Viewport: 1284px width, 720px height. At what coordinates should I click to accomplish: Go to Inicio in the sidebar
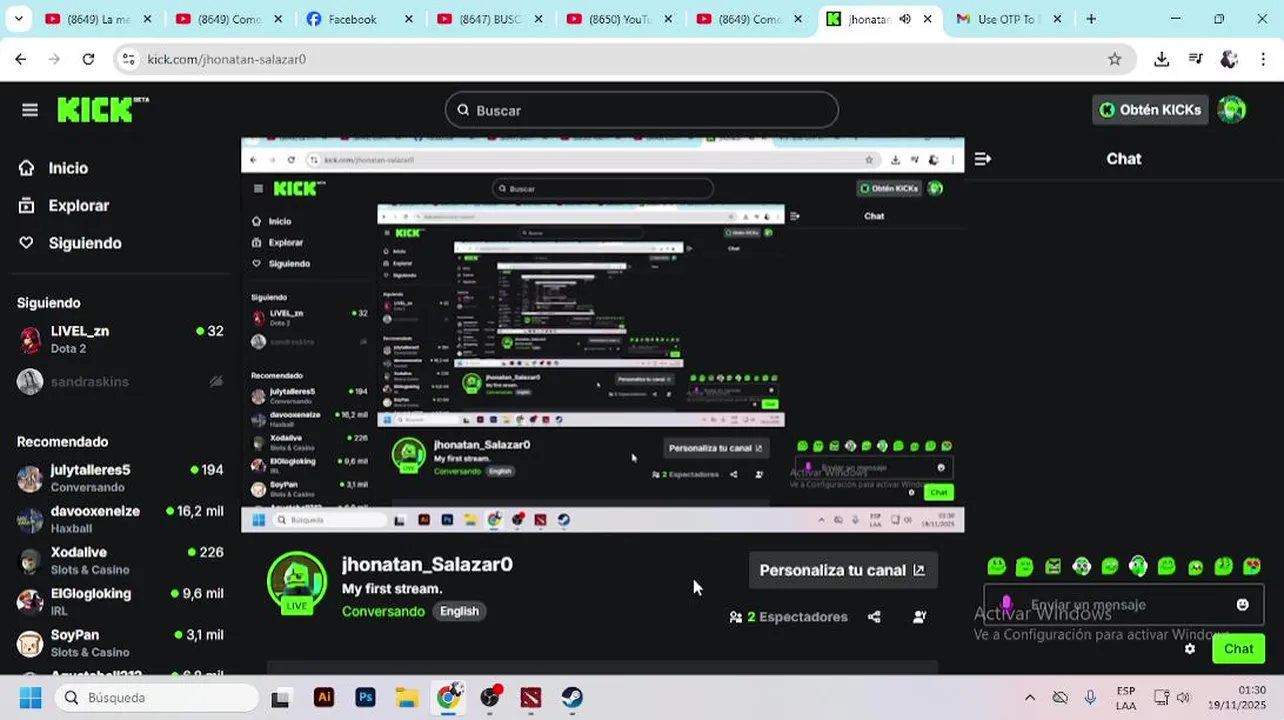point(68,168)
